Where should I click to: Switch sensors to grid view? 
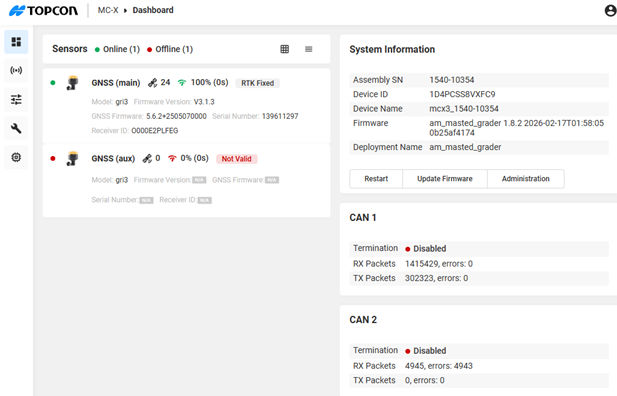point(284,49)
